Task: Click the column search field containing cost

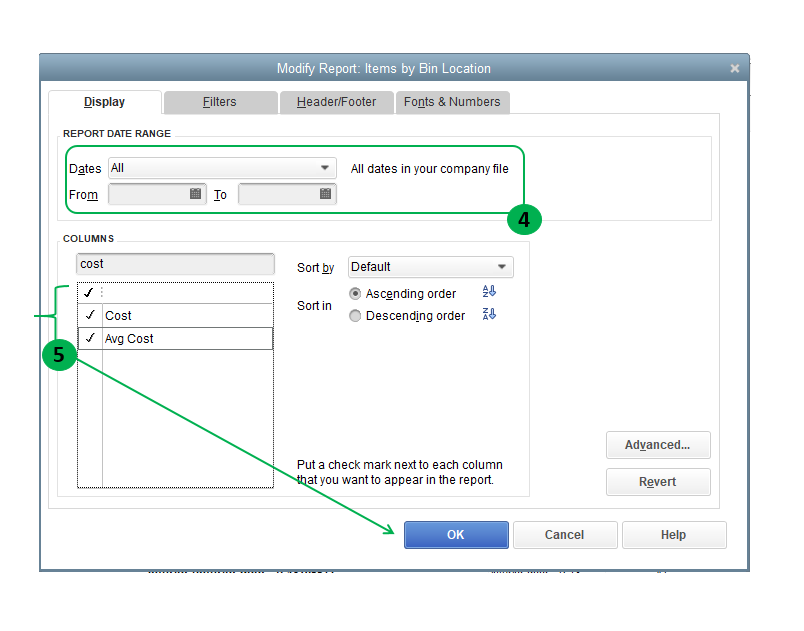Action: click(x=175, y=264)
